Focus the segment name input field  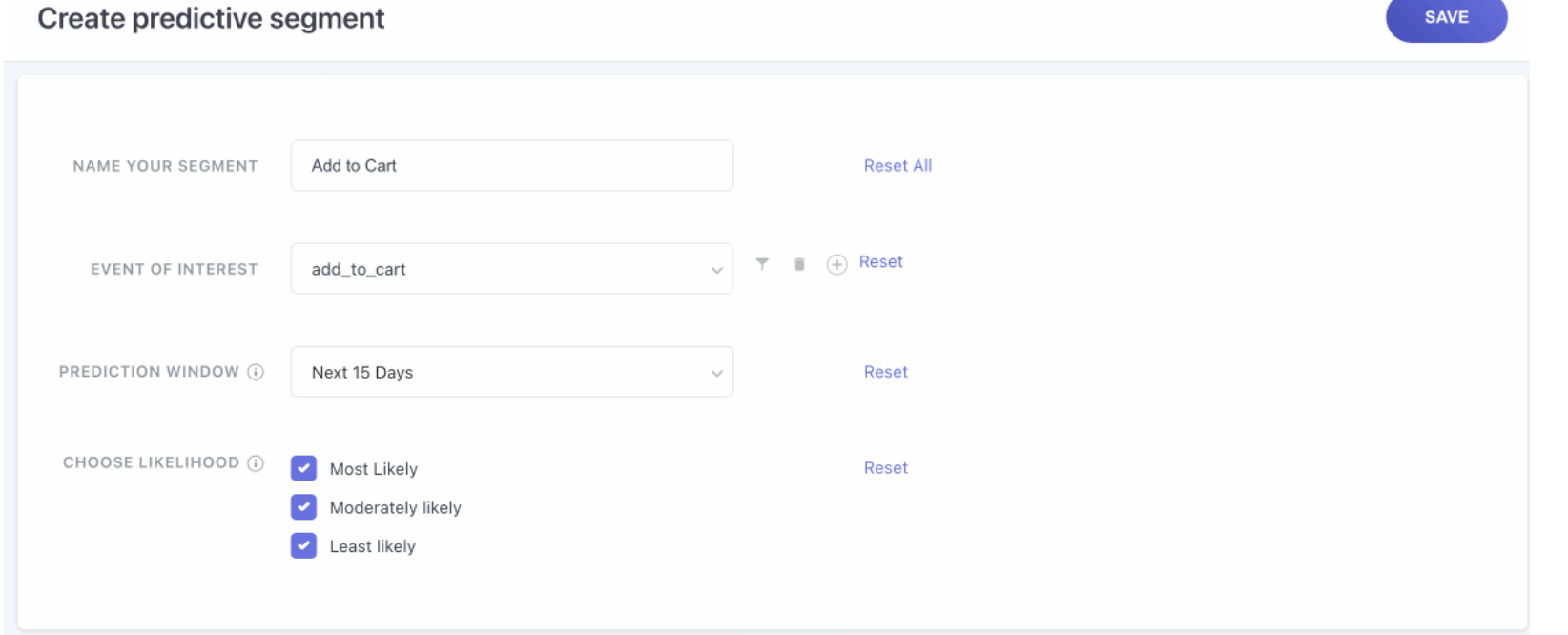pyautogui.click(x=512, y=166)
